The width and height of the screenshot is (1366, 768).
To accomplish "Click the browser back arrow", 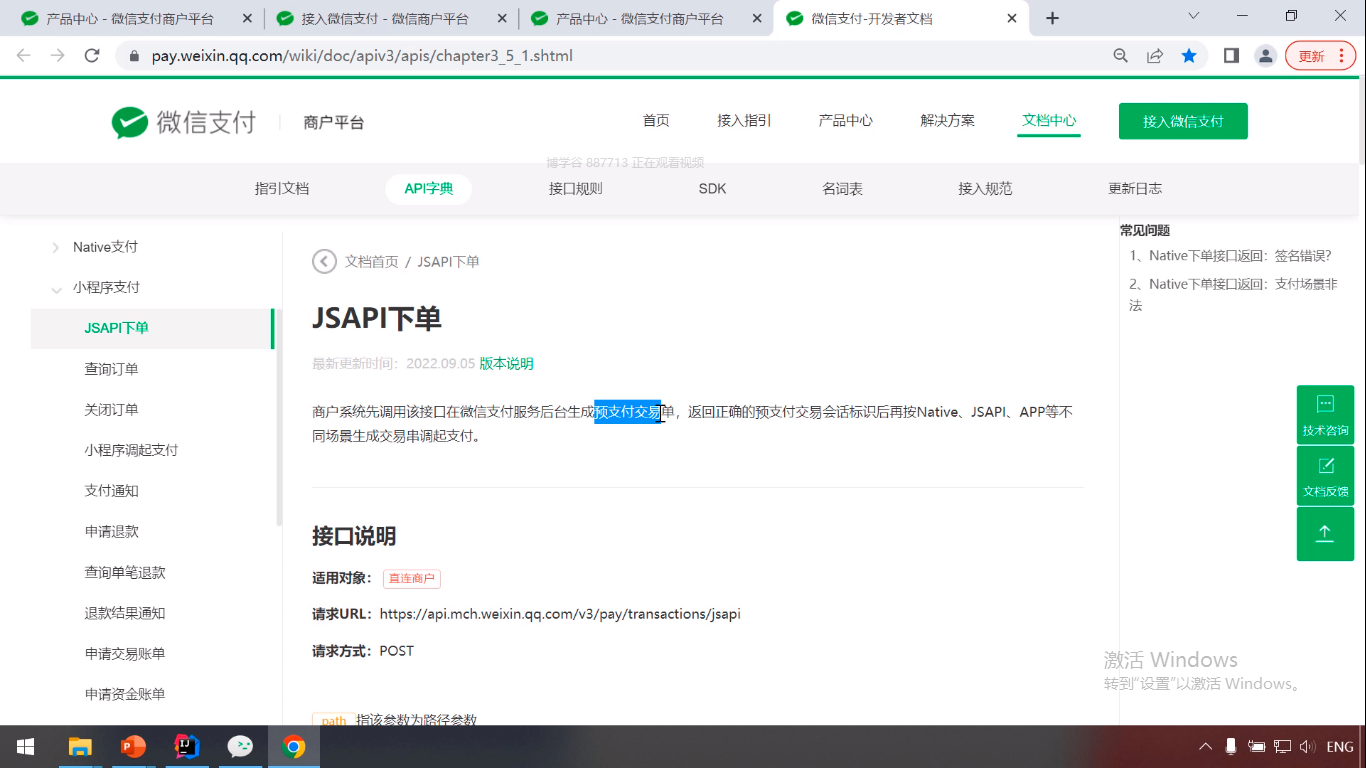I will coord(24,56).
